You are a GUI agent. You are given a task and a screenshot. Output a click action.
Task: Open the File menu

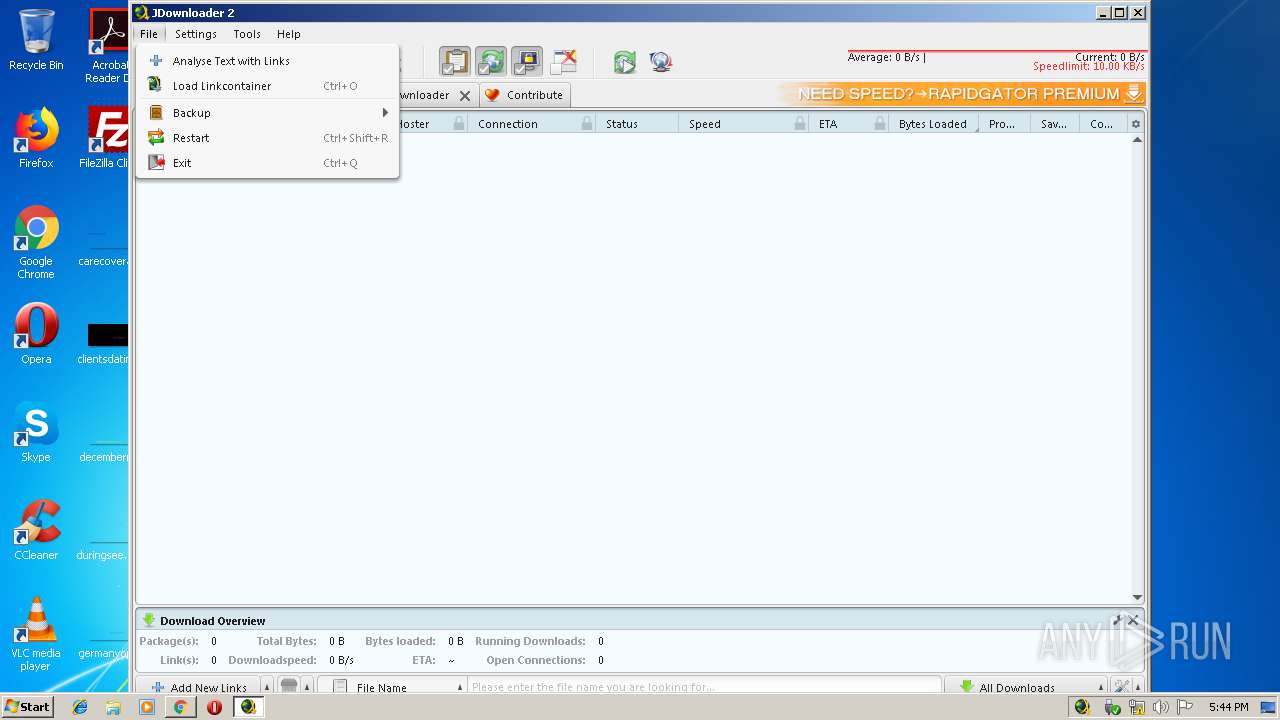(x=149, y=34)
